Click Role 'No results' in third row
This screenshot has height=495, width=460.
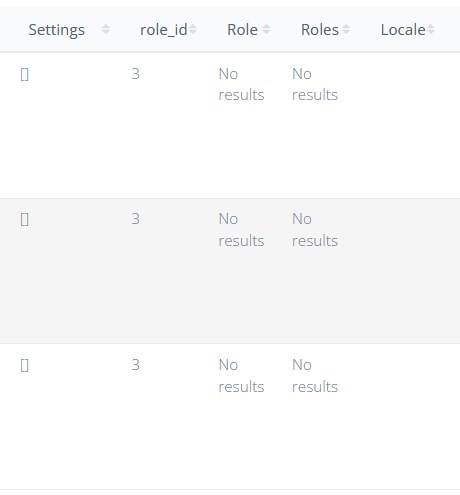(241, 376)
